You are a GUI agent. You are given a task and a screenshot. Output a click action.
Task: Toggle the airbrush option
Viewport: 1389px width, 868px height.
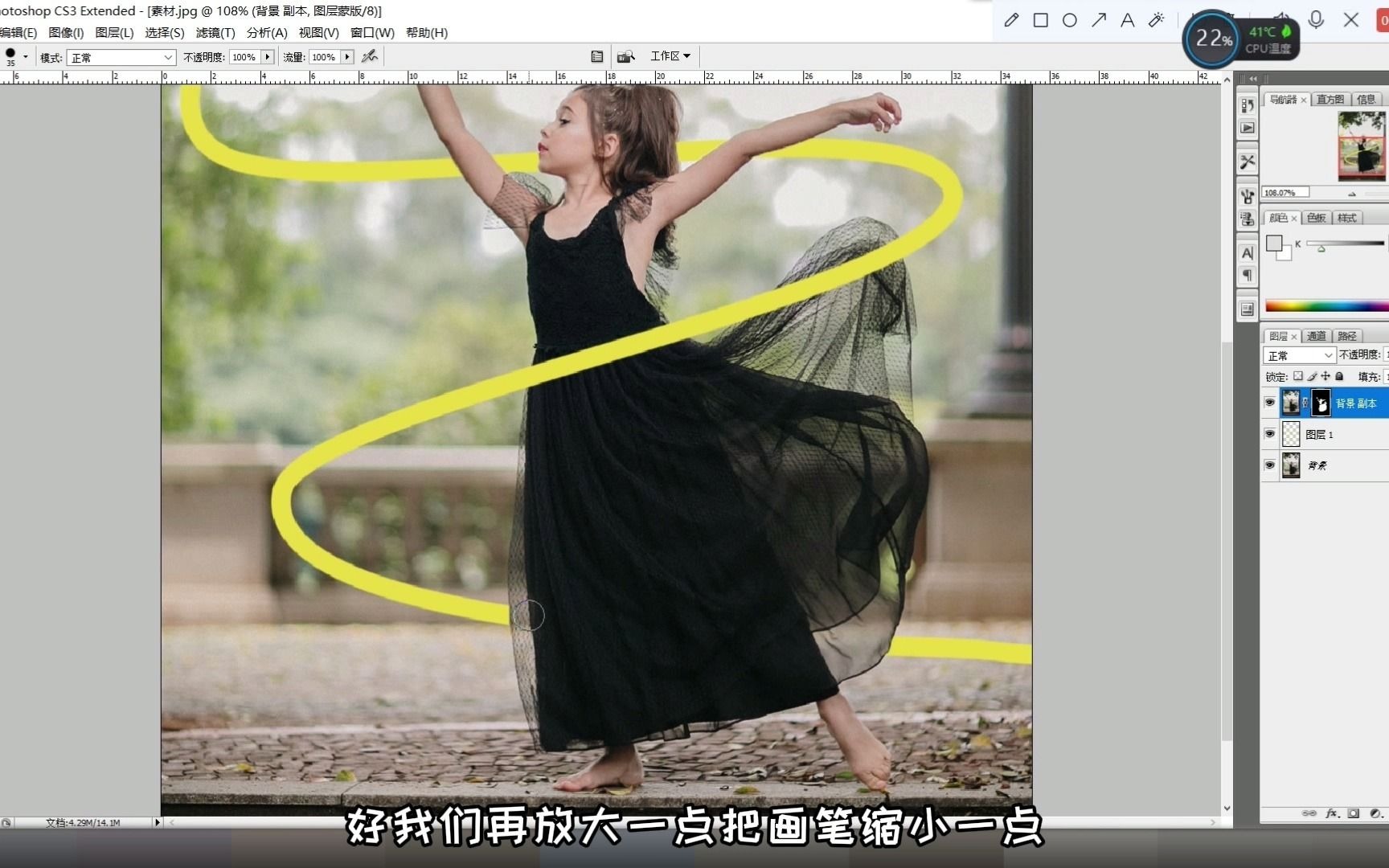click(370, 56)
